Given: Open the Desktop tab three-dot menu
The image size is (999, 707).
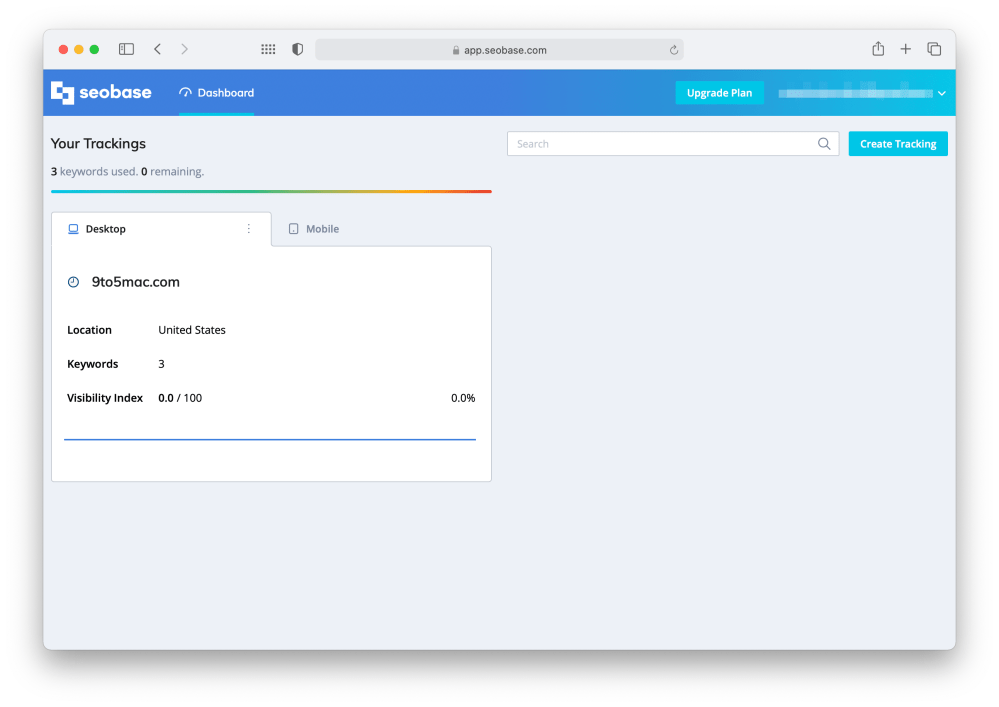Looking at the screenshot, I should (249, 229).
